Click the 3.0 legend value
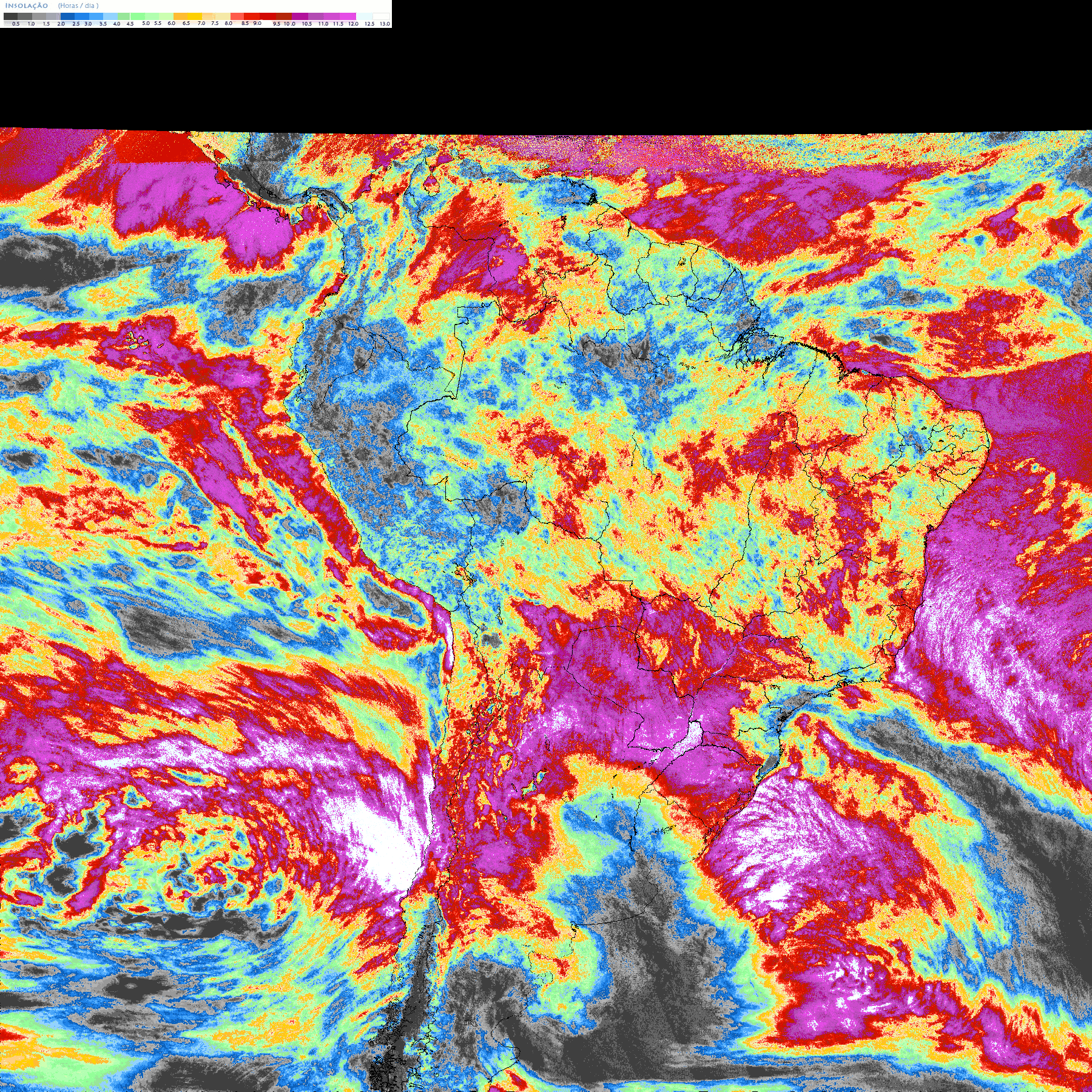Image resolution: width=1092 pixels, height=1092 pixels. click(88, 24)
